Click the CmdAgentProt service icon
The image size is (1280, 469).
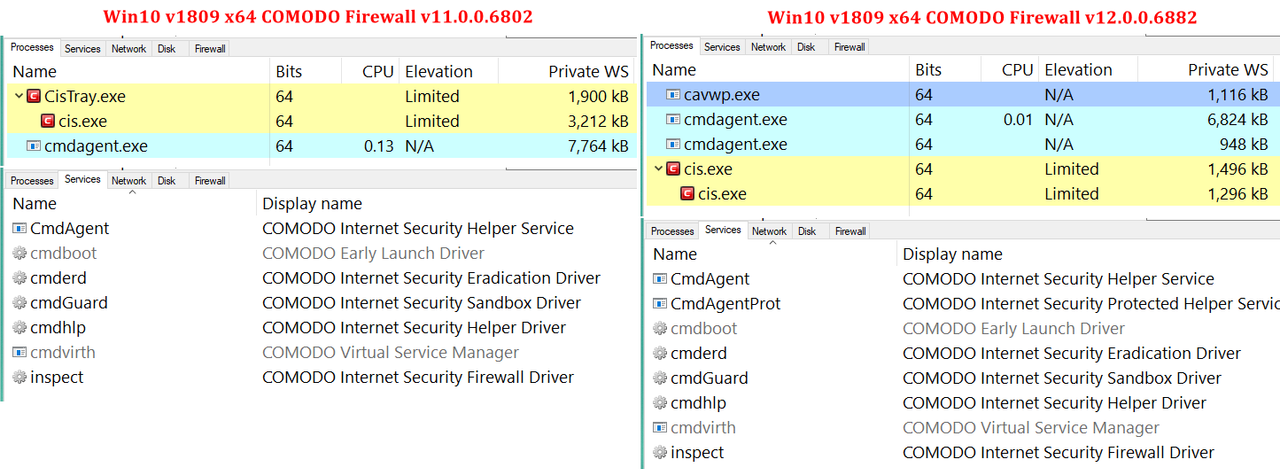tap(660, 304)
